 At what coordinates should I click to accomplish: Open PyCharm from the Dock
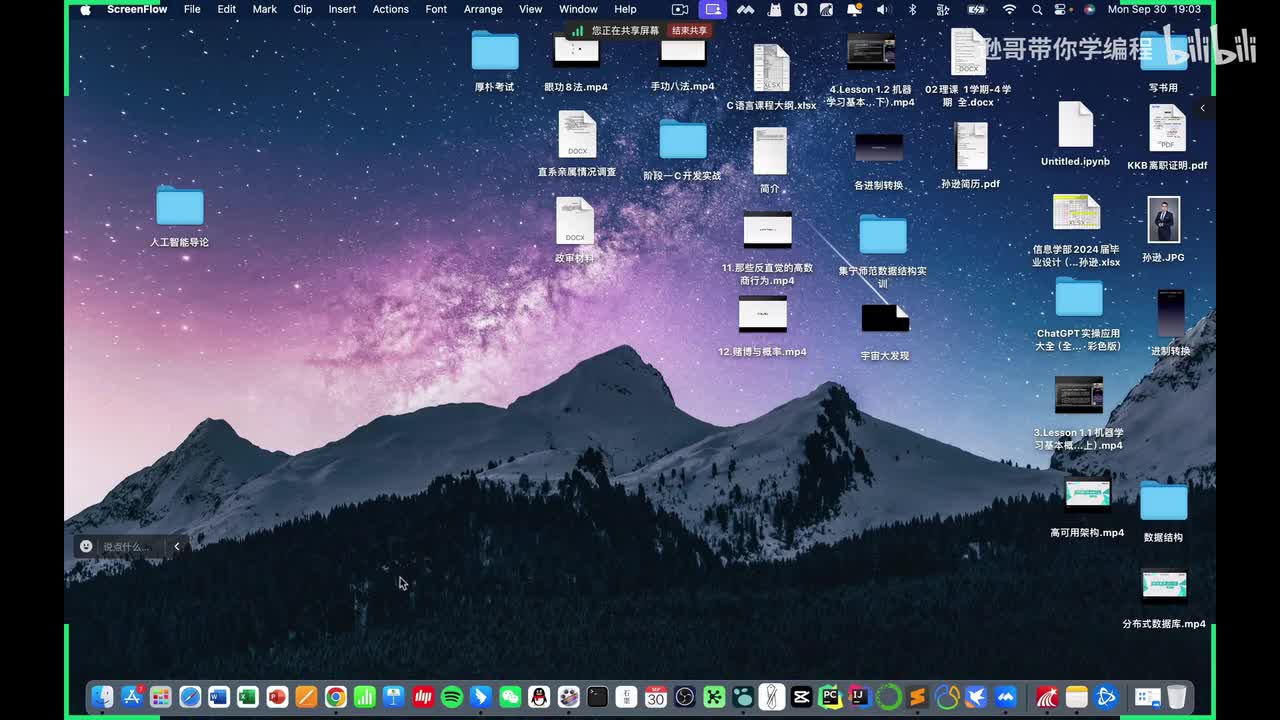pyautogui.click(x=830, y=697)
